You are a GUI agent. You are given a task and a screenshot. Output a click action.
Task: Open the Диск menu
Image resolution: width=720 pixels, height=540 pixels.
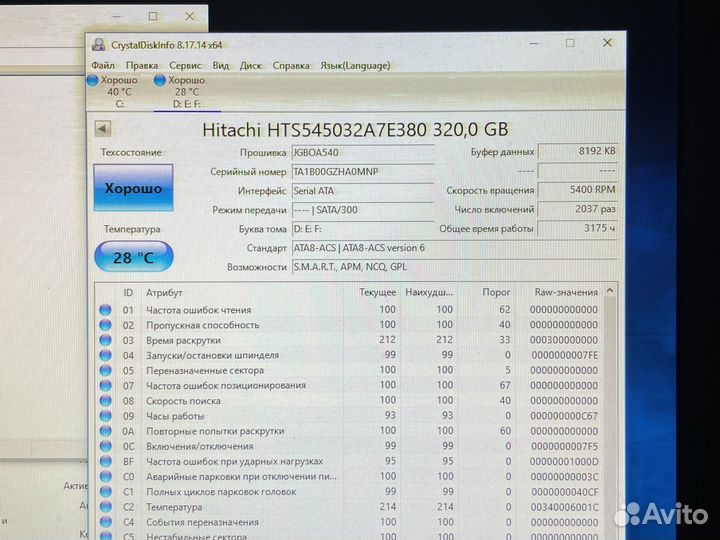[x=251, y=65]
